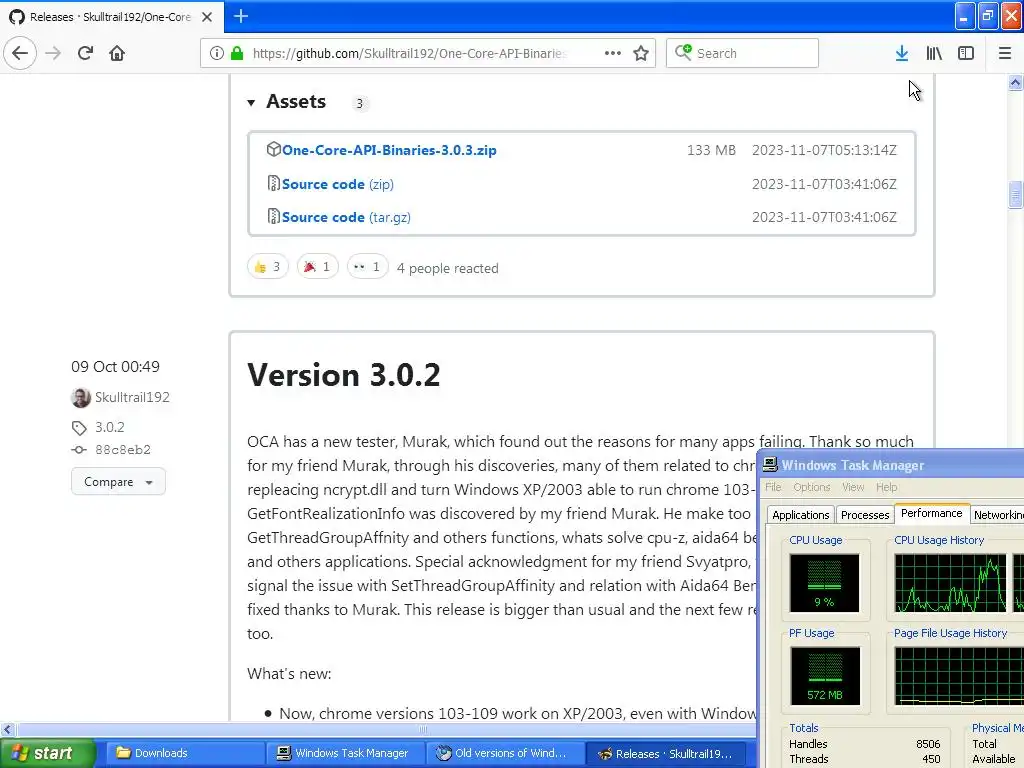This screenshot has height=768, width=1024.
Task: Open commit 88c8eb2 link
Action: 123,450
